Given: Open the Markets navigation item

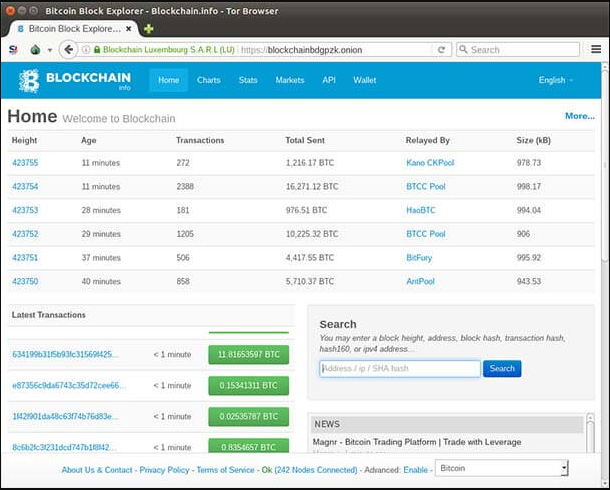Looking at the screenshot, I should (x=290, y=80).
